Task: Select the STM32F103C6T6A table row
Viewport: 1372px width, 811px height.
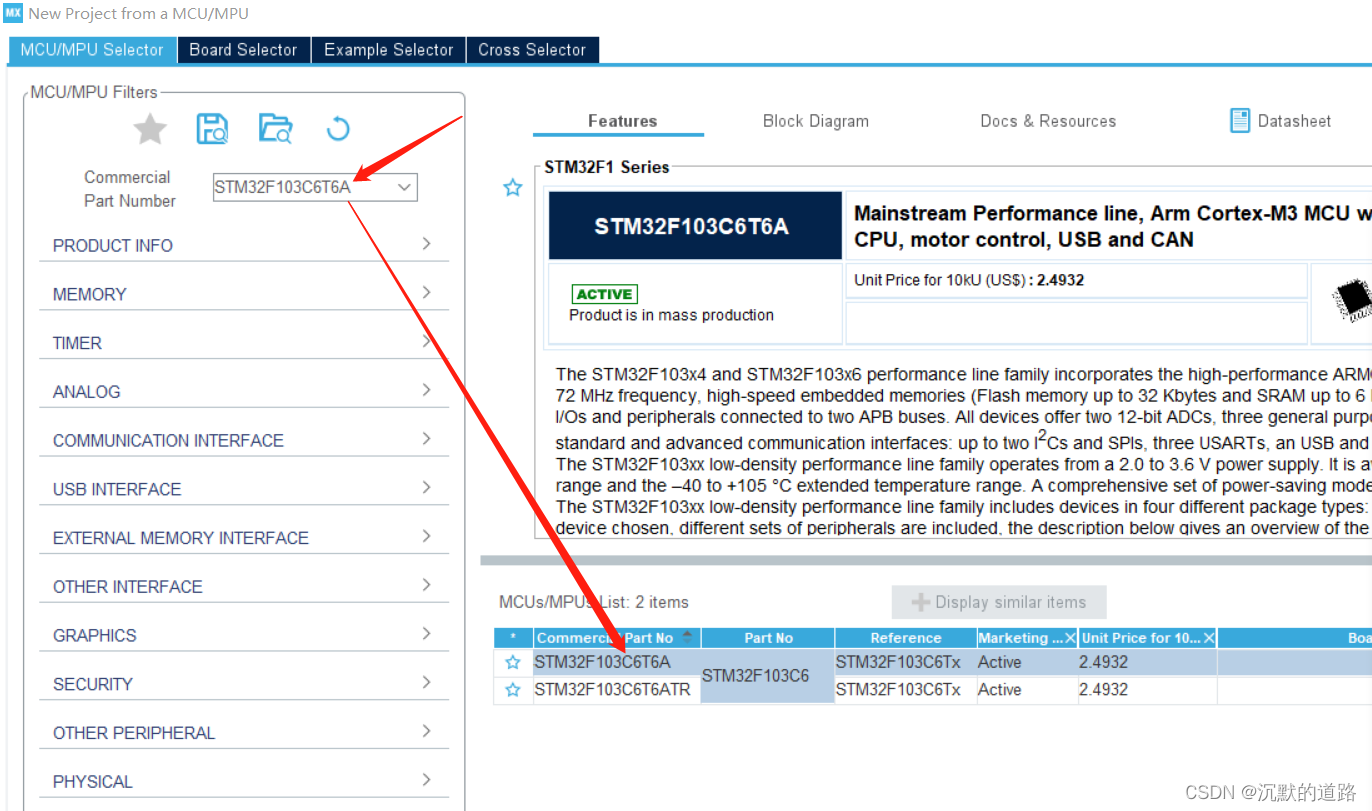Action: (x=933, y=662)
